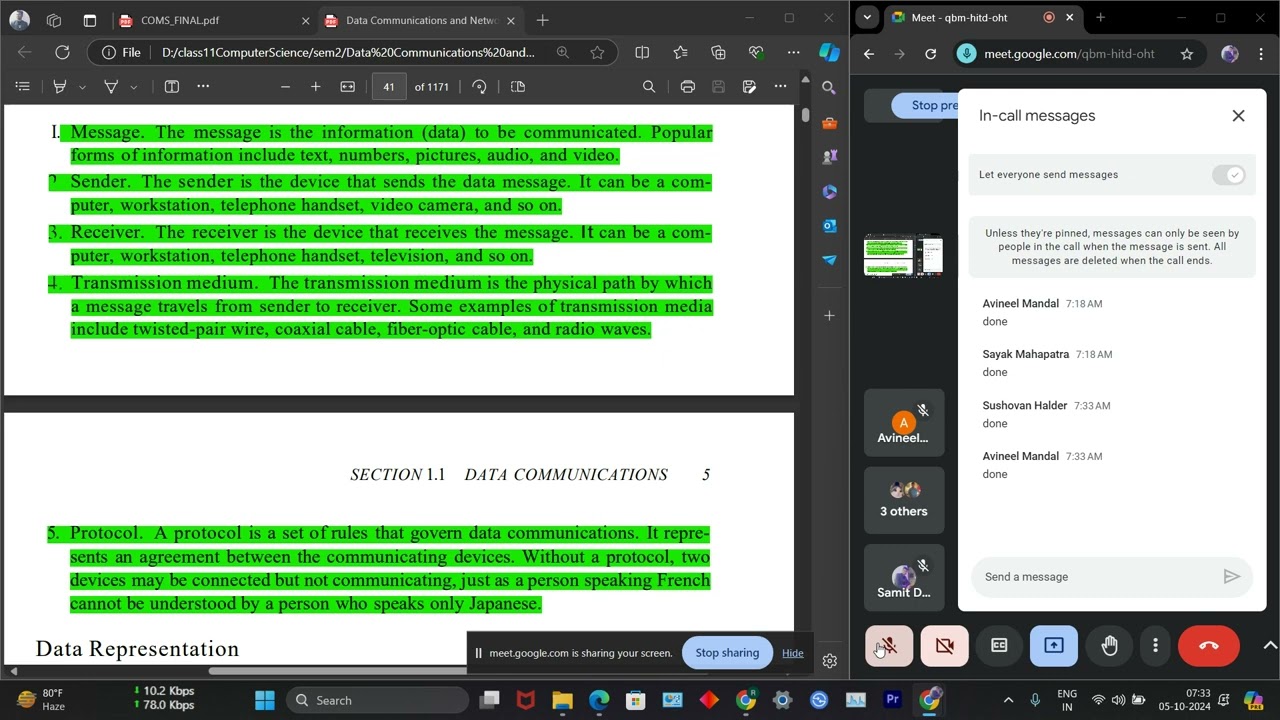
Task: Click the shared screen preview thumbnail
Action: (904, 255)
